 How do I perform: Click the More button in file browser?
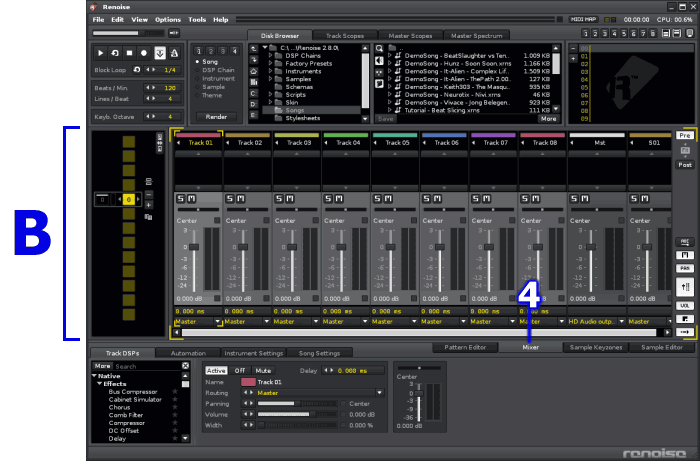coord(548,119)
